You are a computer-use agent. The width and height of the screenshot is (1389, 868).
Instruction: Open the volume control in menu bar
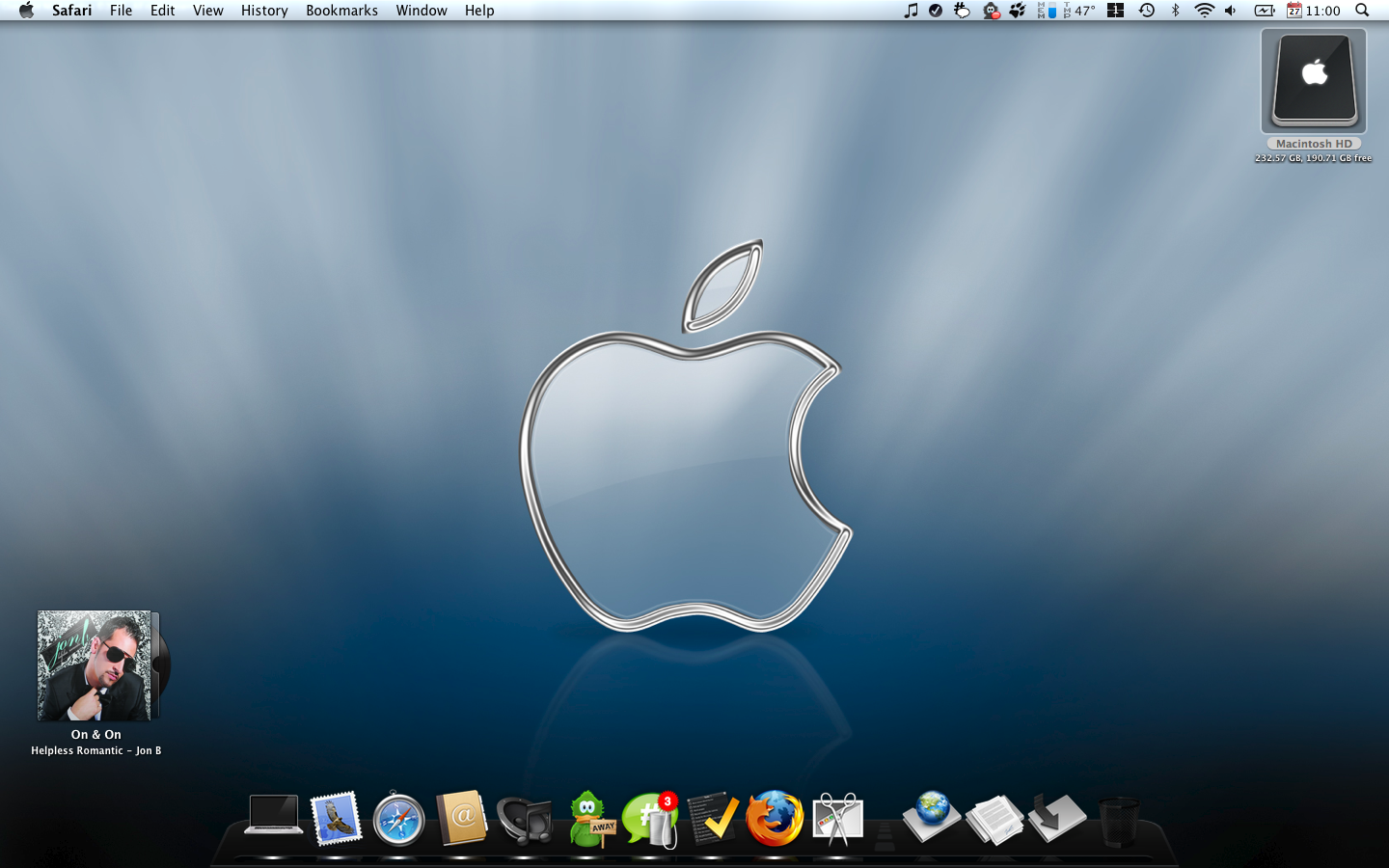tap(1231, 11)
